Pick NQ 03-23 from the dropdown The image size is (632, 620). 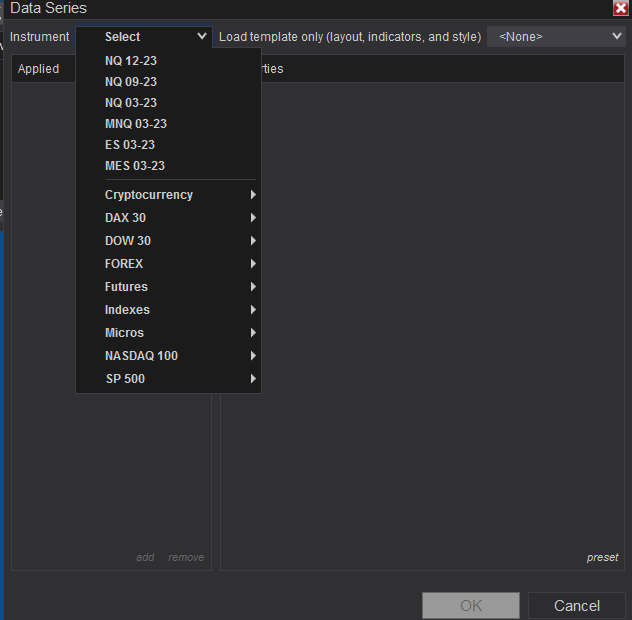pyautogui.click(x=168, y=103)
